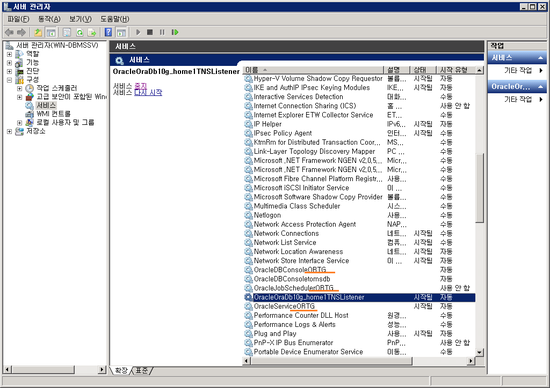Click the Export list toolbar icon
This screenshot has width=550, height=388.
[x=92, y=33]
